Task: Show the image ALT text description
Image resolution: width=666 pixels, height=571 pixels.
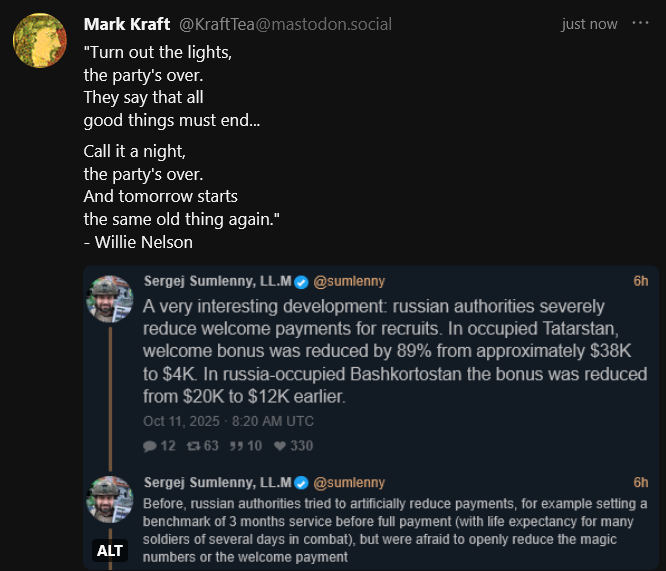Action: pyautogui.click(x=110, y=550)
